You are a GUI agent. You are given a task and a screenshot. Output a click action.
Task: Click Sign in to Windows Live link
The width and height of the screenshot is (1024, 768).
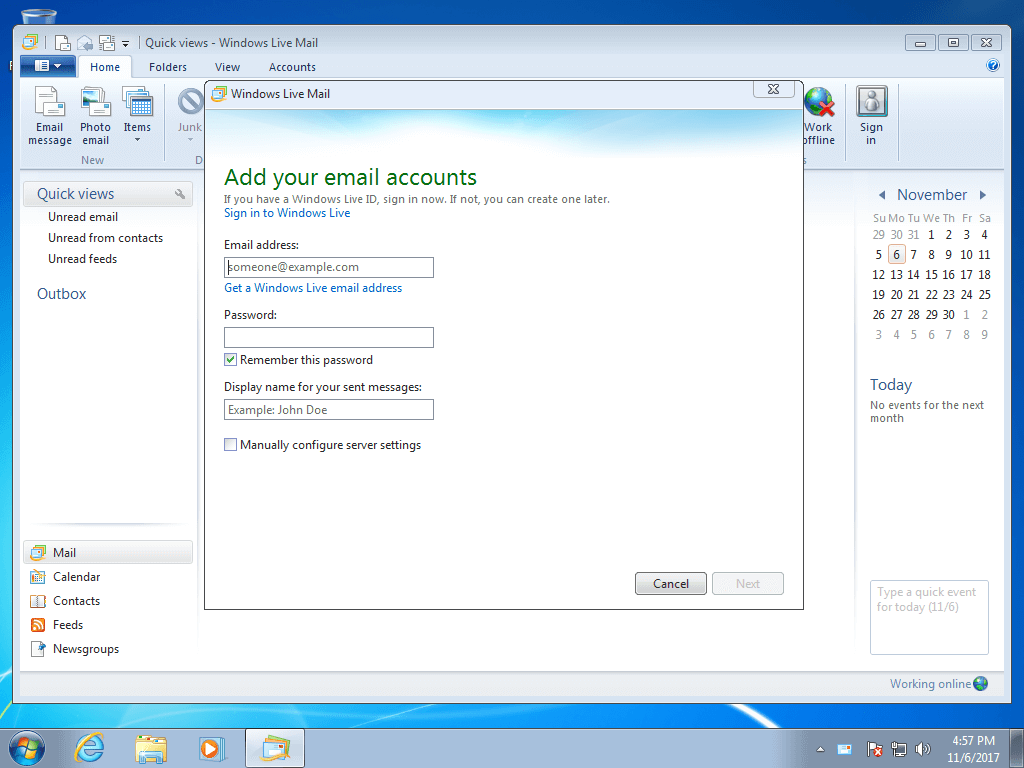[287, 213]
